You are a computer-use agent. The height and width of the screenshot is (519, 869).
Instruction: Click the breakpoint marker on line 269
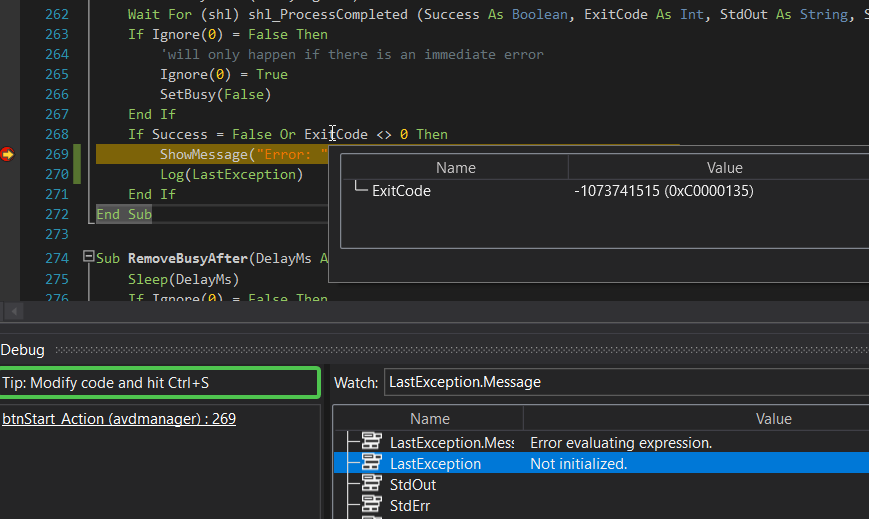pos(8,154)
